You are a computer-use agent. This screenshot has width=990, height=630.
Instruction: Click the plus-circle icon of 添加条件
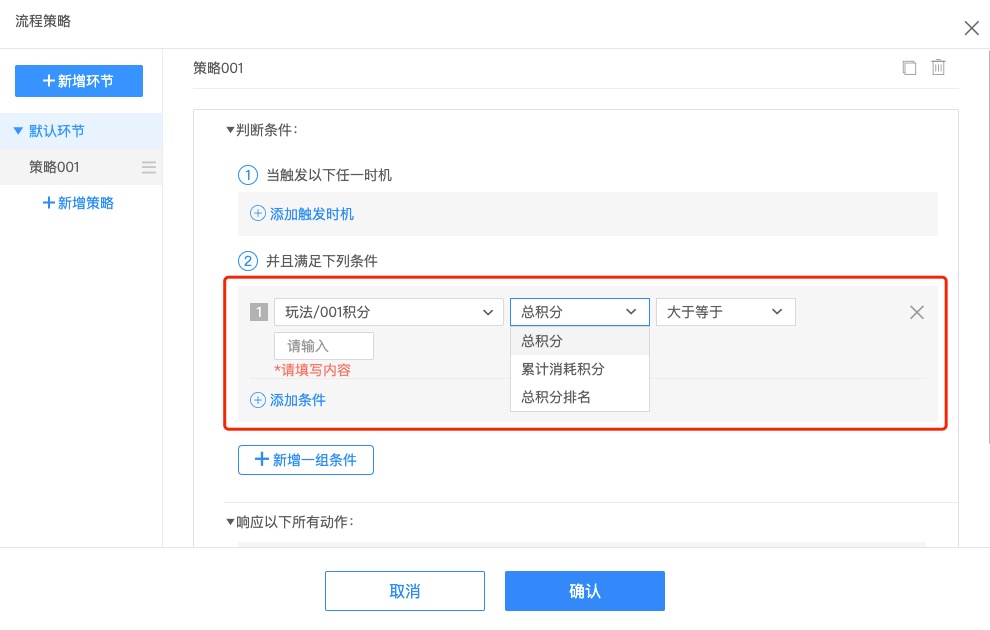click(x=258, y=400)
